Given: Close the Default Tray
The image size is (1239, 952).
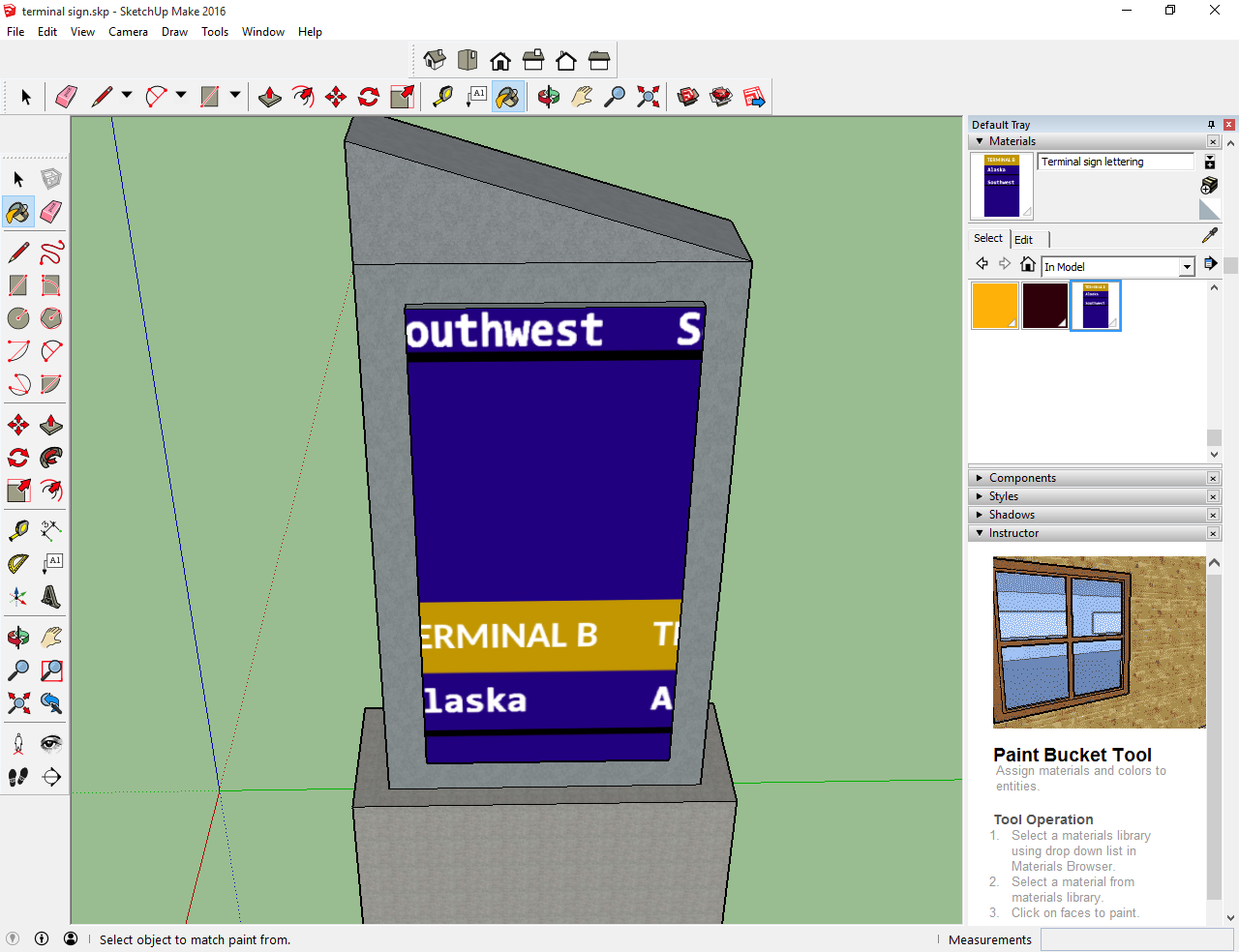Looking at the screenshot, I should [1229, 125].
